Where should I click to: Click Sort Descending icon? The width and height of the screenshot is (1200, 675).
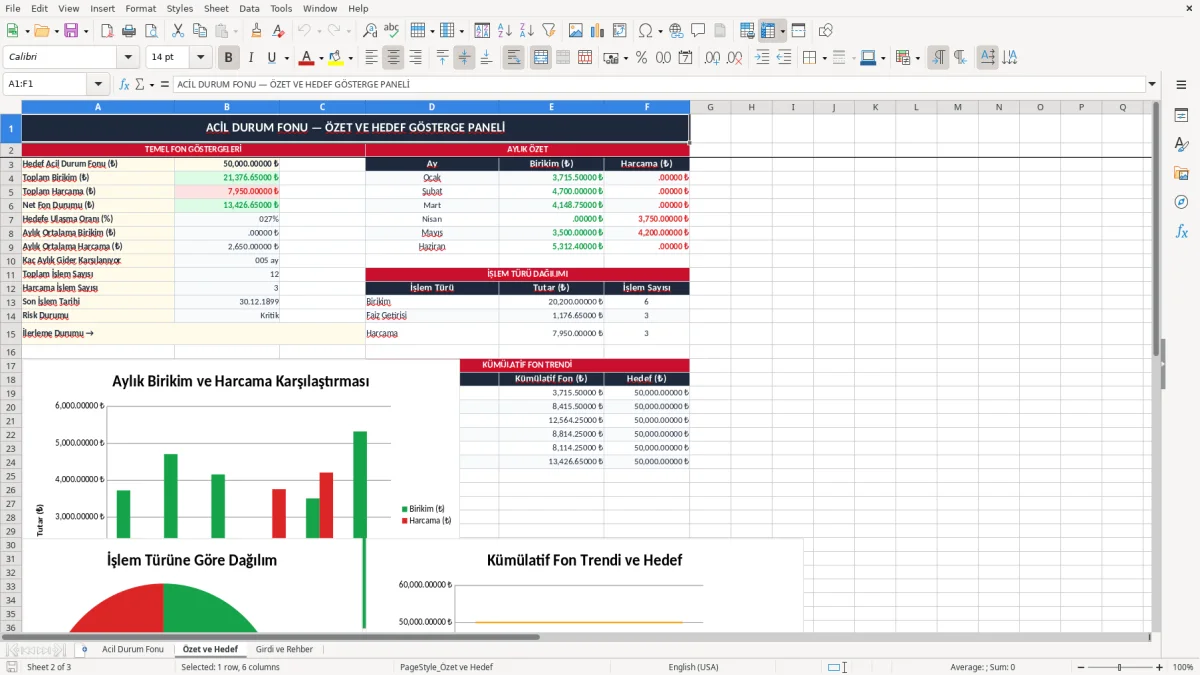point(526,31)
